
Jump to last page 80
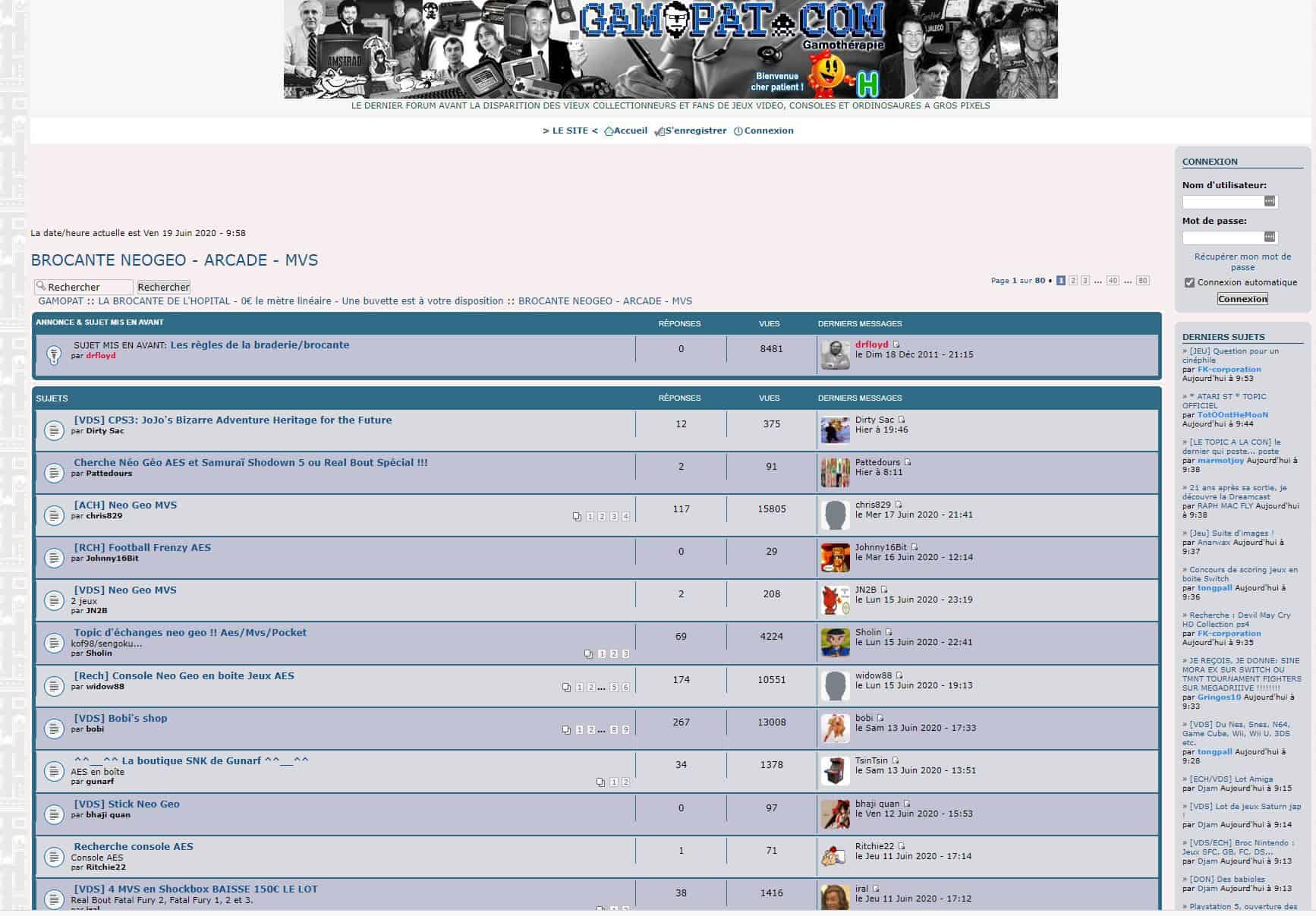coord(1142,281)
